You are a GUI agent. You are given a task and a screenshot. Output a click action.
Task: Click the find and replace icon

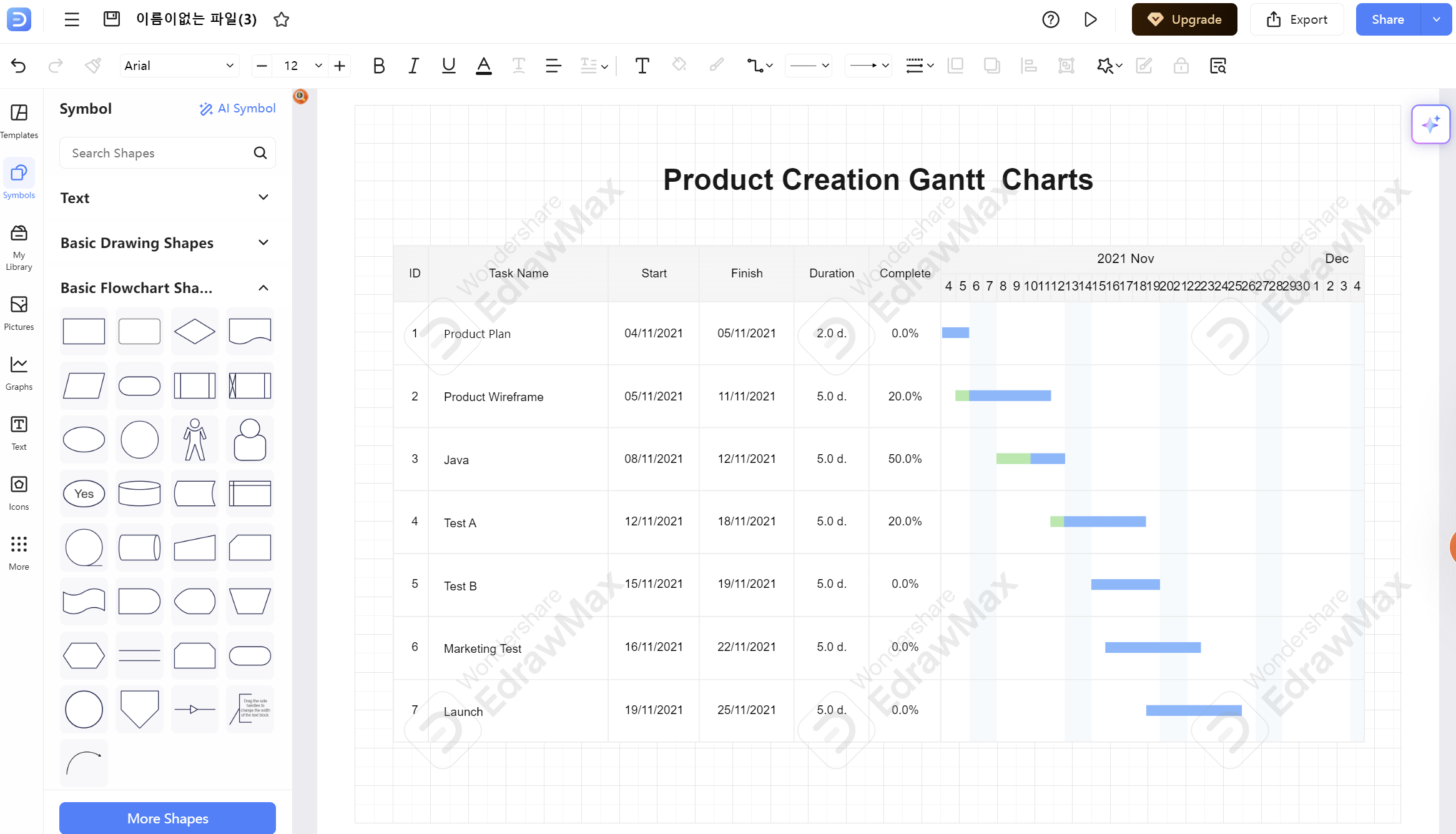tap(1217, 66)
